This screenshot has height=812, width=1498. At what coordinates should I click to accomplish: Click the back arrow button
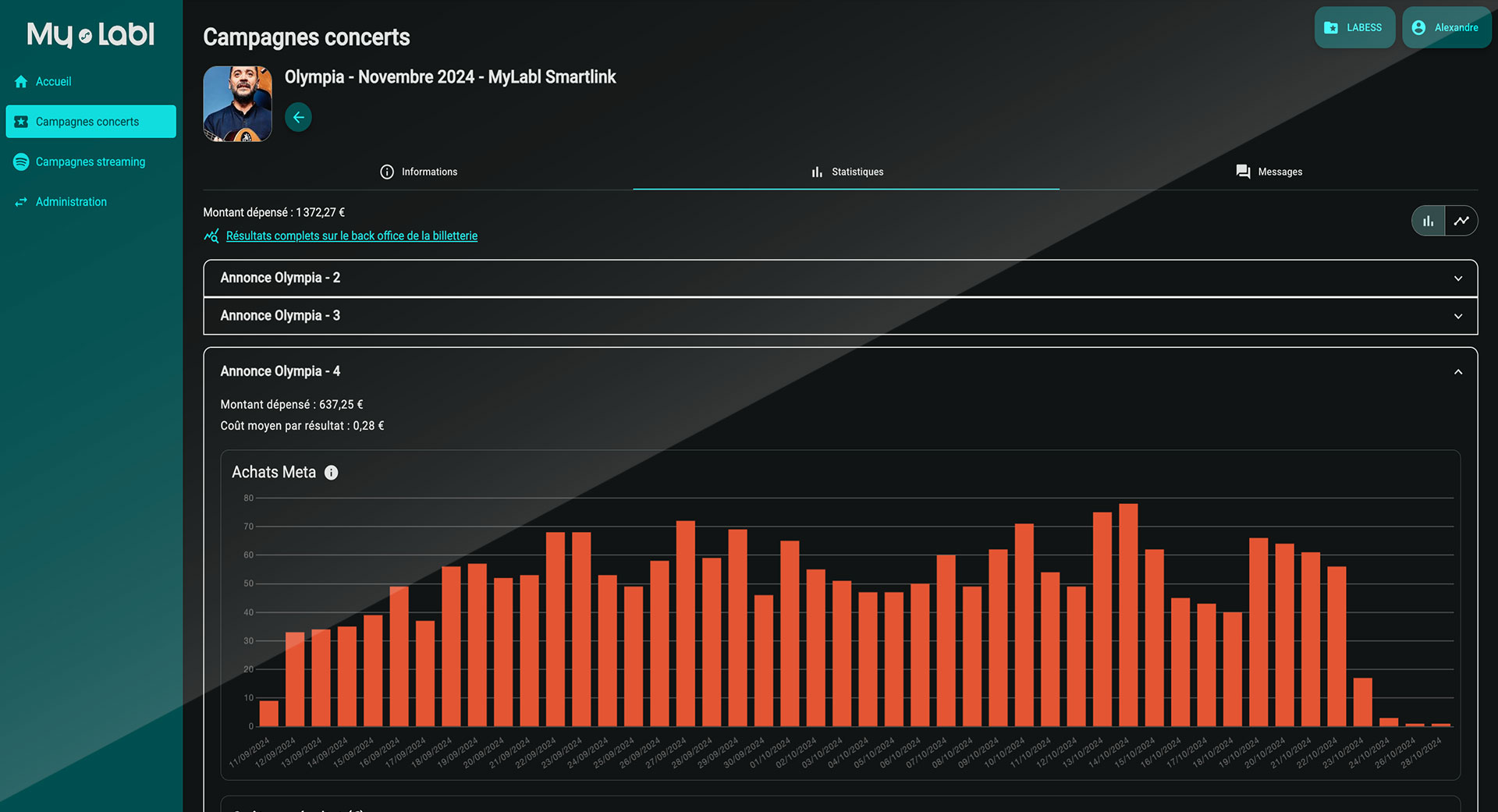(298, 118)
